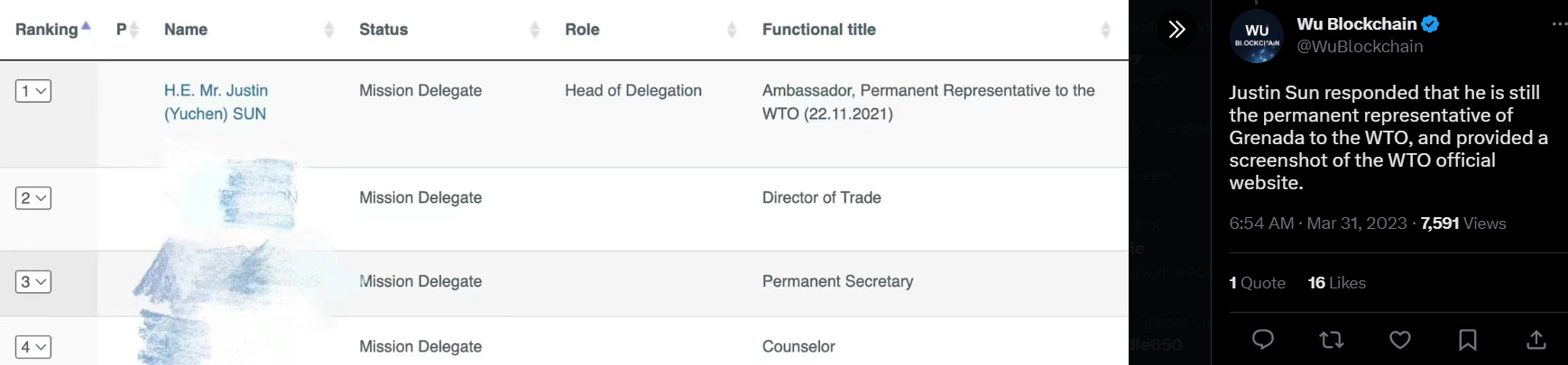Open ranking 3 dropdown
This screenshot has height=365, width=1568.
33,282
